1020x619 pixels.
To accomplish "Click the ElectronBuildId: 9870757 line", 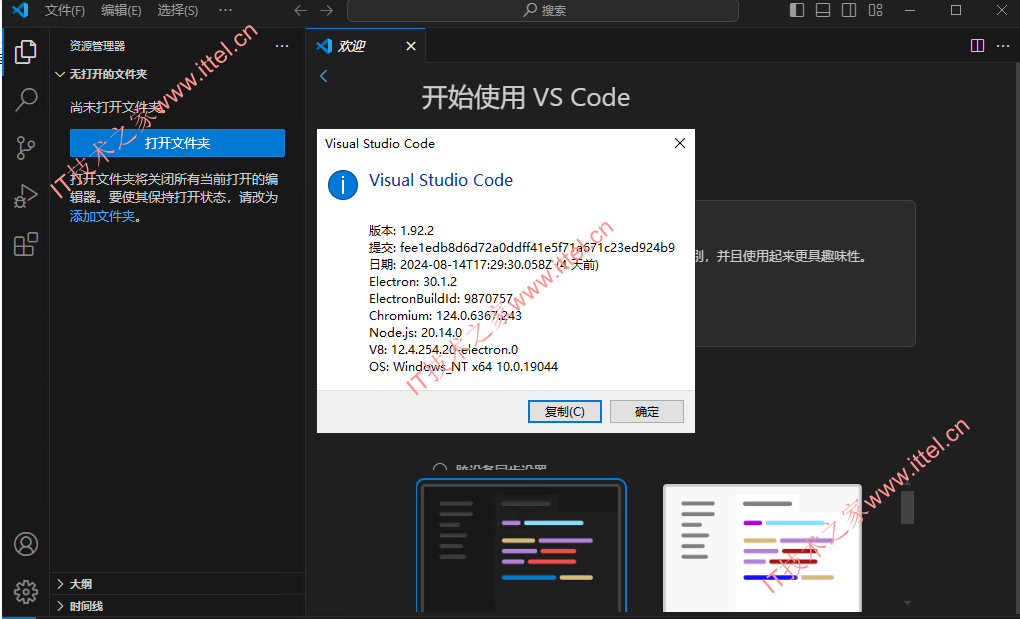I will 441,298.
